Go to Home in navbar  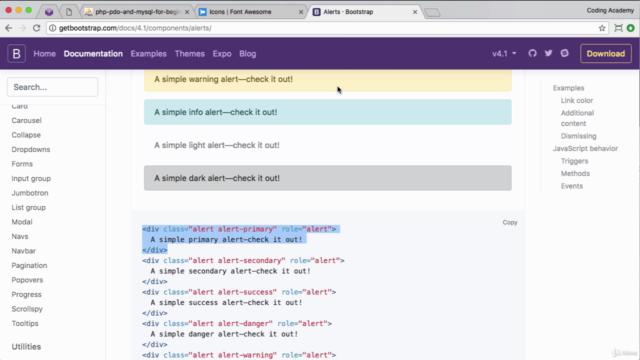coord(44,53)
